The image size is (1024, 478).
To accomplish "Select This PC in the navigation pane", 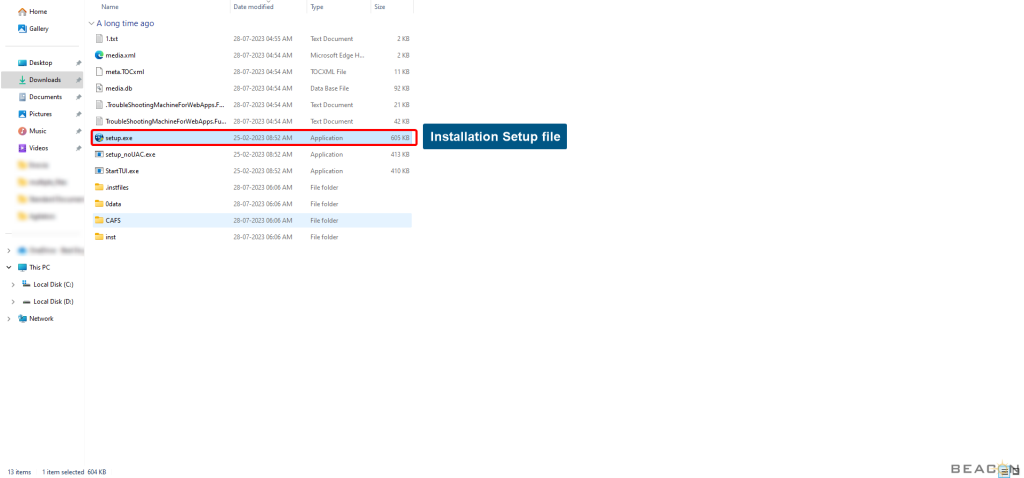I will pos(39,267).
